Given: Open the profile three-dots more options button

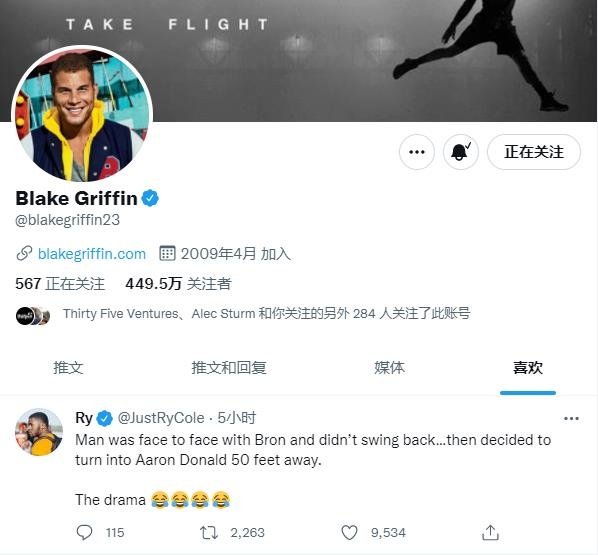Looking at the screenshot, I should click(416, 152).
